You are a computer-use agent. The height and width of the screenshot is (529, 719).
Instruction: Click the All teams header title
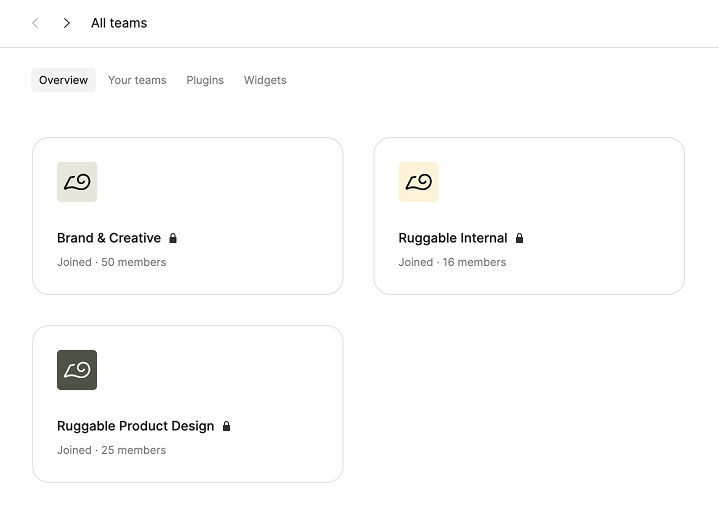click(x=119, y=23)
